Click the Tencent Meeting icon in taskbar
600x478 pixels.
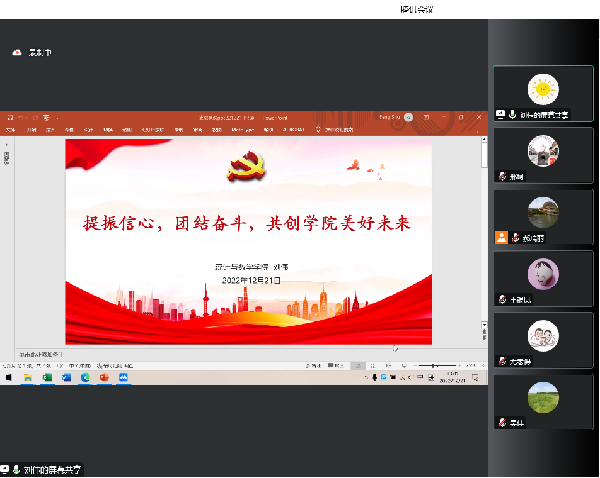click(123, 378)
